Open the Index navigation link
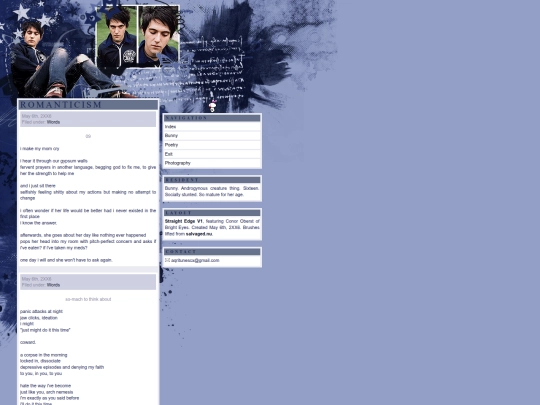The width and height of the screenshot is (540, 405). click(212, 127)
